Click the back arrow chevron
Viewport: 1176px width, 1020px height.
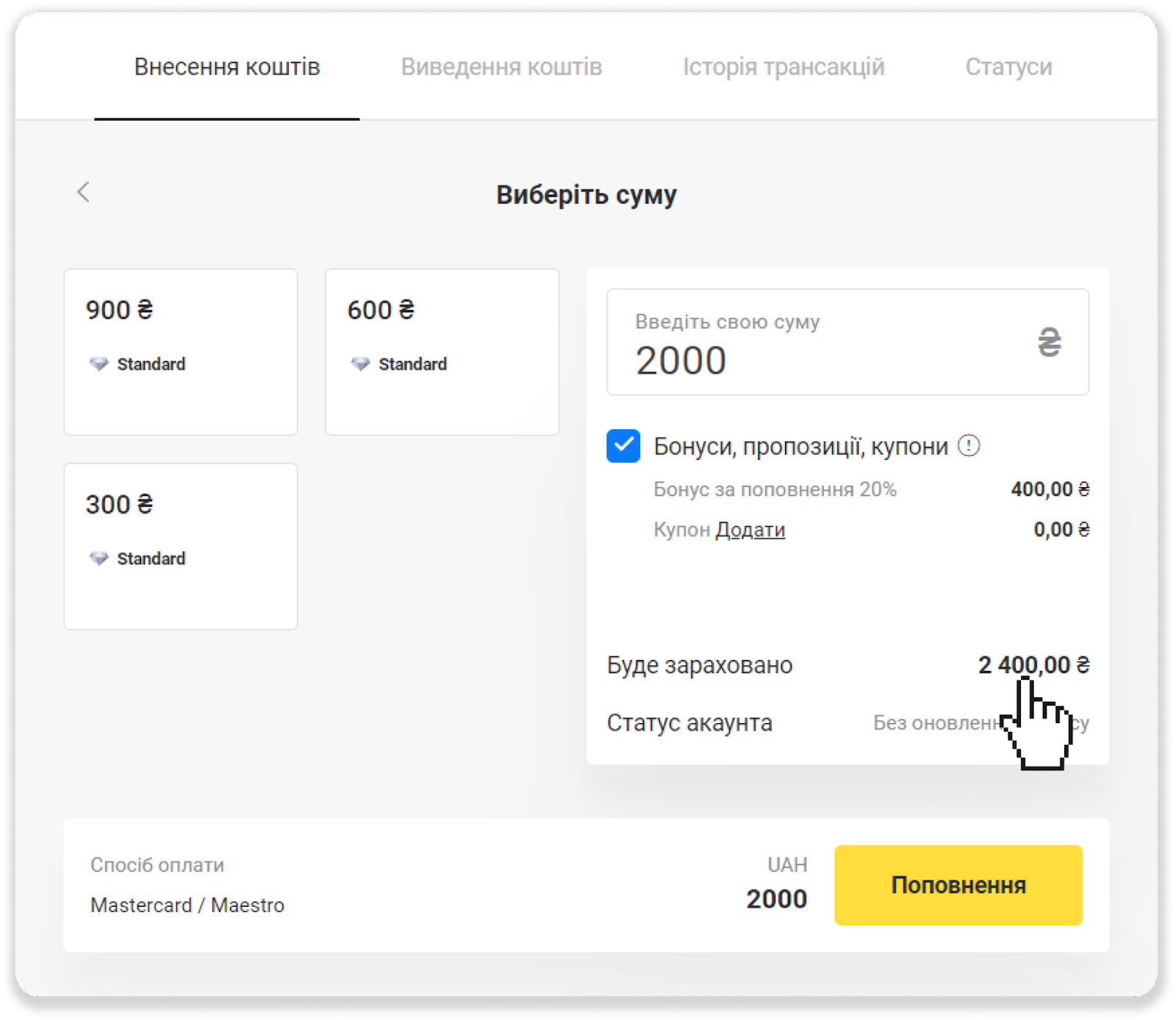(83, 193)
